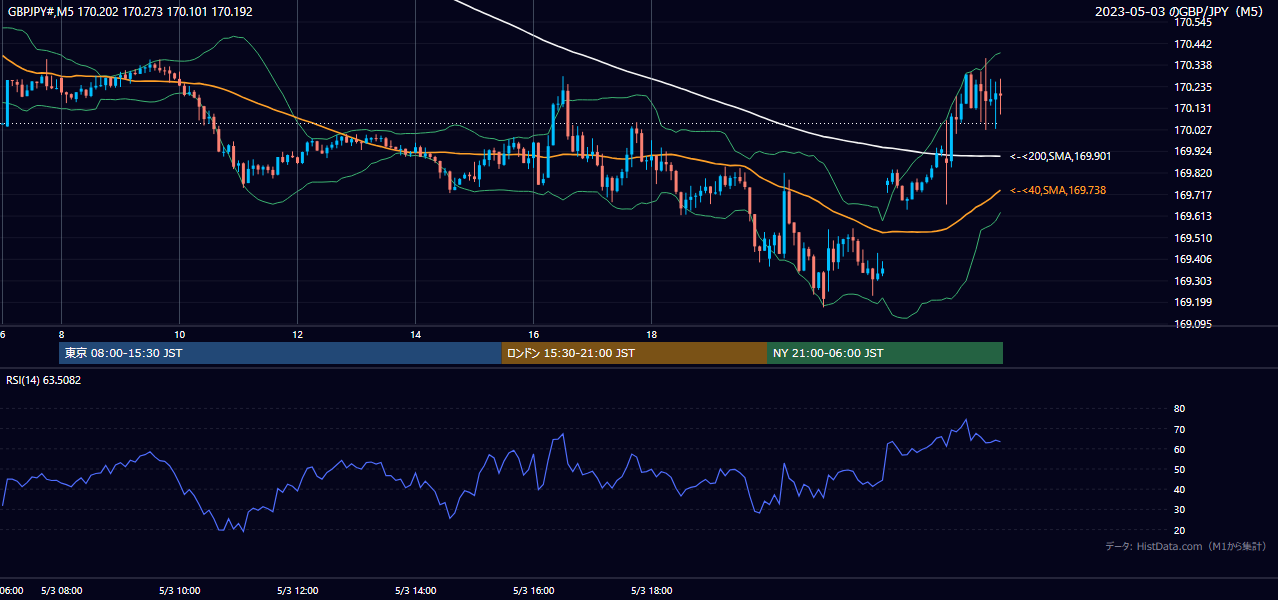Click the 5/3 18:00 time axis label

[x=651, y=591]
